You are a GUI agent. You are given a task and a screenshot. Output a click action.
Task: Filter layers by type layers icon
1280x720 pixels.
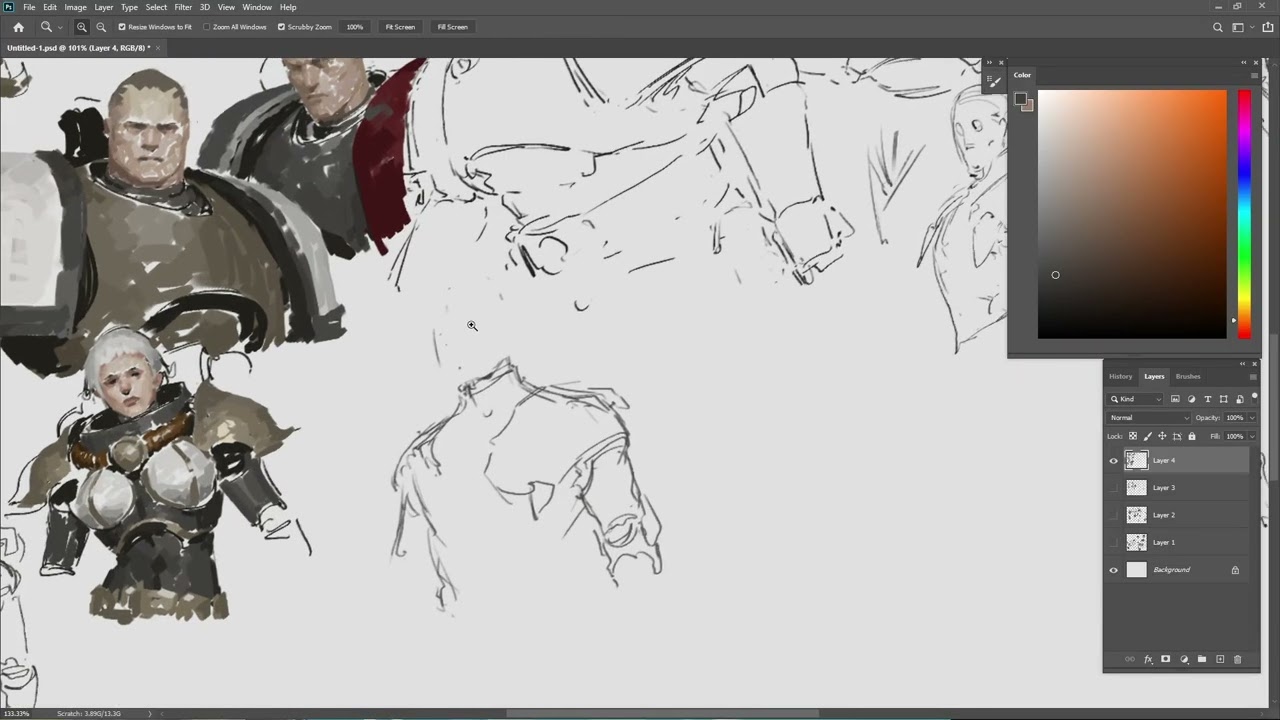(x=1207, y=399)
